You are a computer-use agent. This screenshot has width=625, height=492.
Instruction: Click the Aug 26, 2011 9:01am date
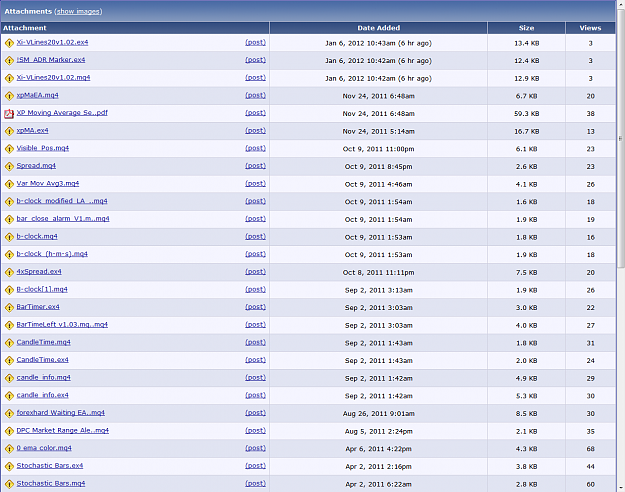tap(378, 414)
